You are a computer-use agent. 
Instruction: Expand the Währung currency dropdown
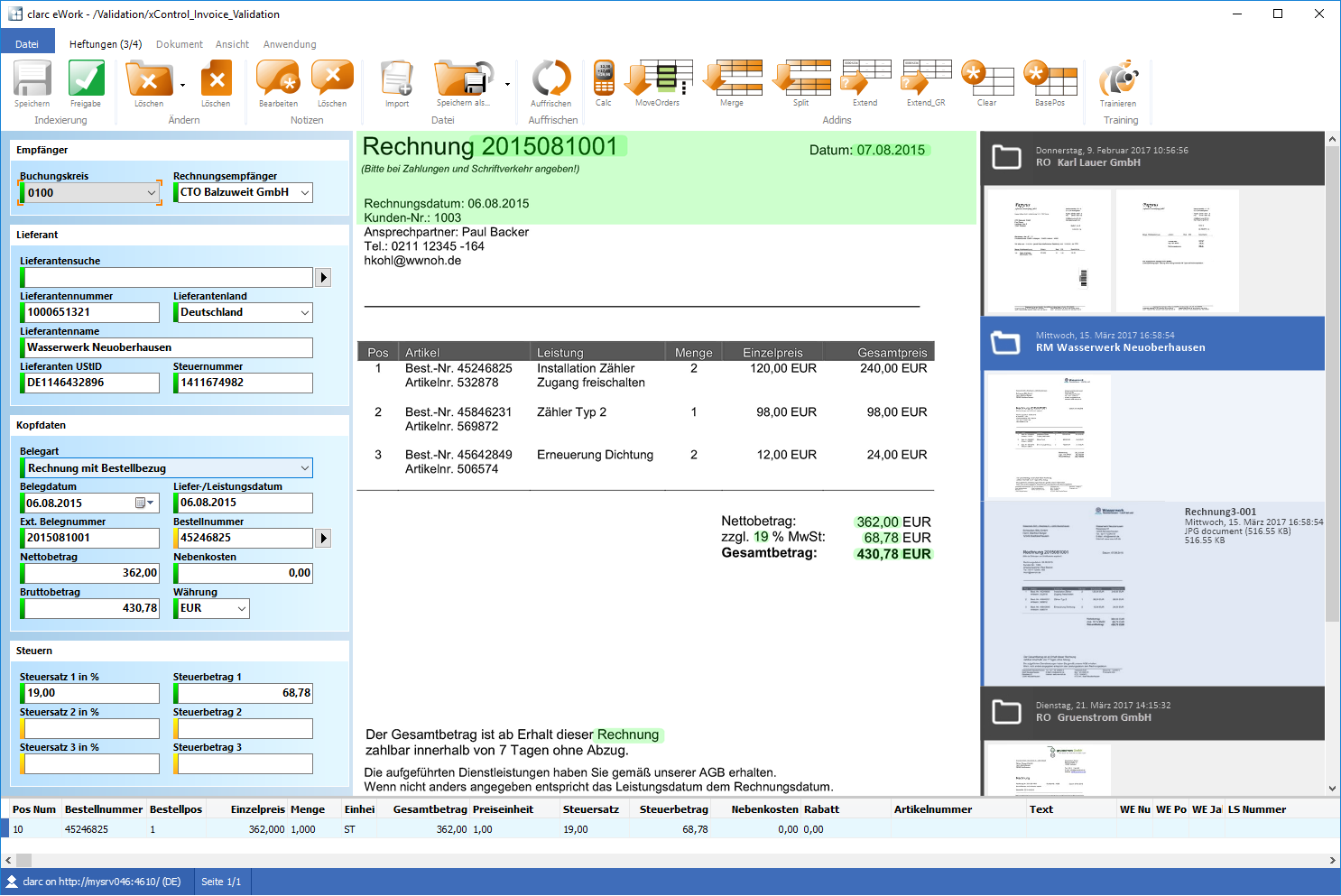tap(242, 609)
